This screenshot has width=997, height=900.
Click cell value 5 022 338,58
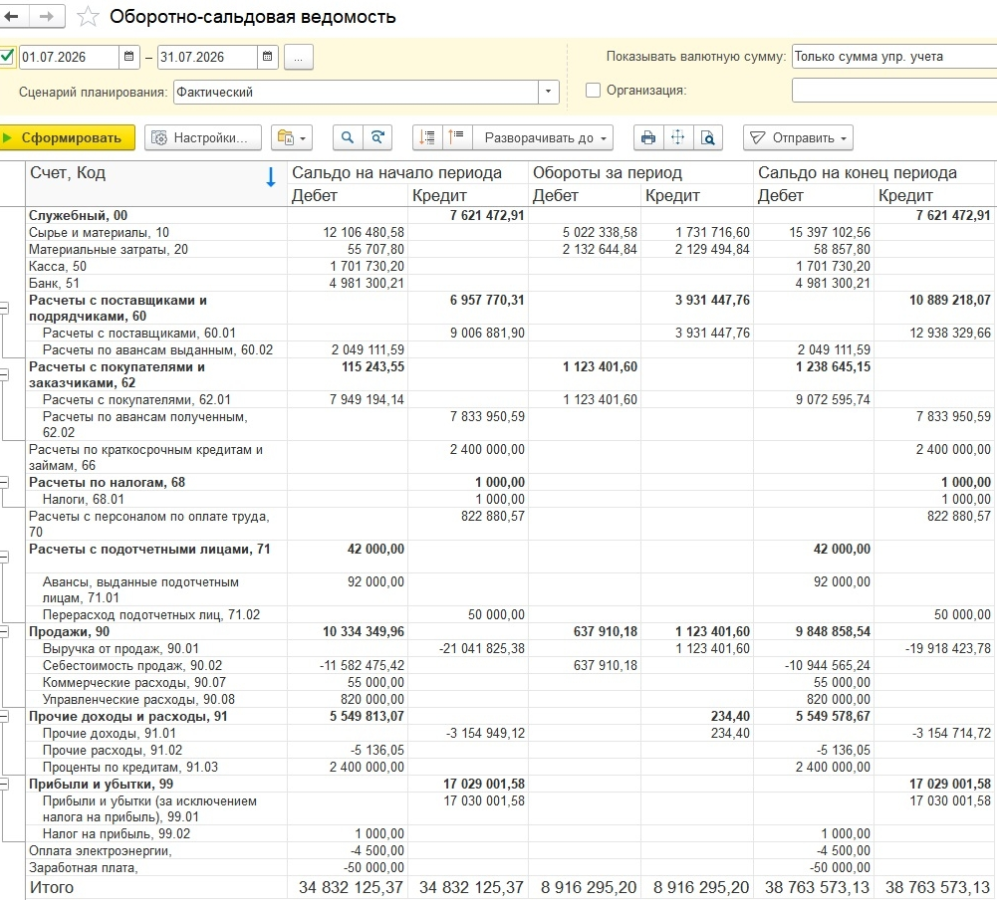pyautogui.click(x=600, y=232)
